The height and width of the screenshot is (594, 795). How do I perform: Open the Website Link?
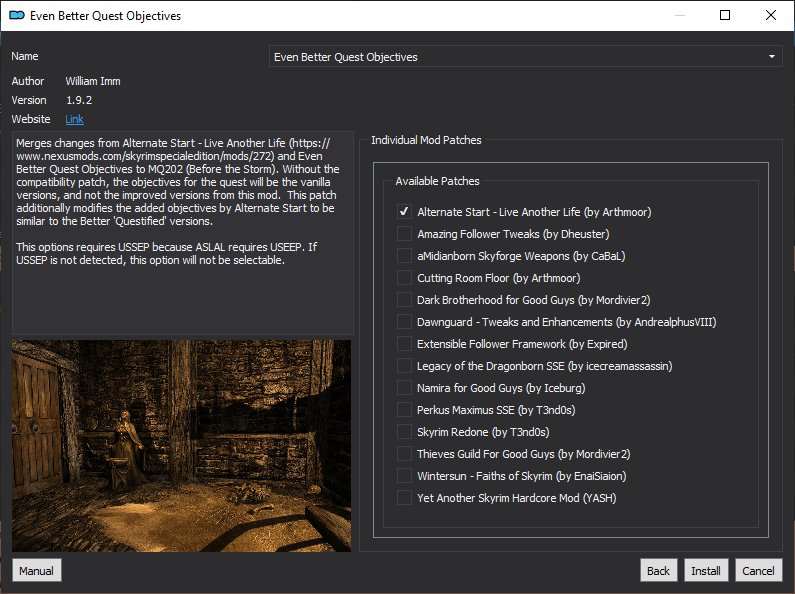(x=74, y=119)
